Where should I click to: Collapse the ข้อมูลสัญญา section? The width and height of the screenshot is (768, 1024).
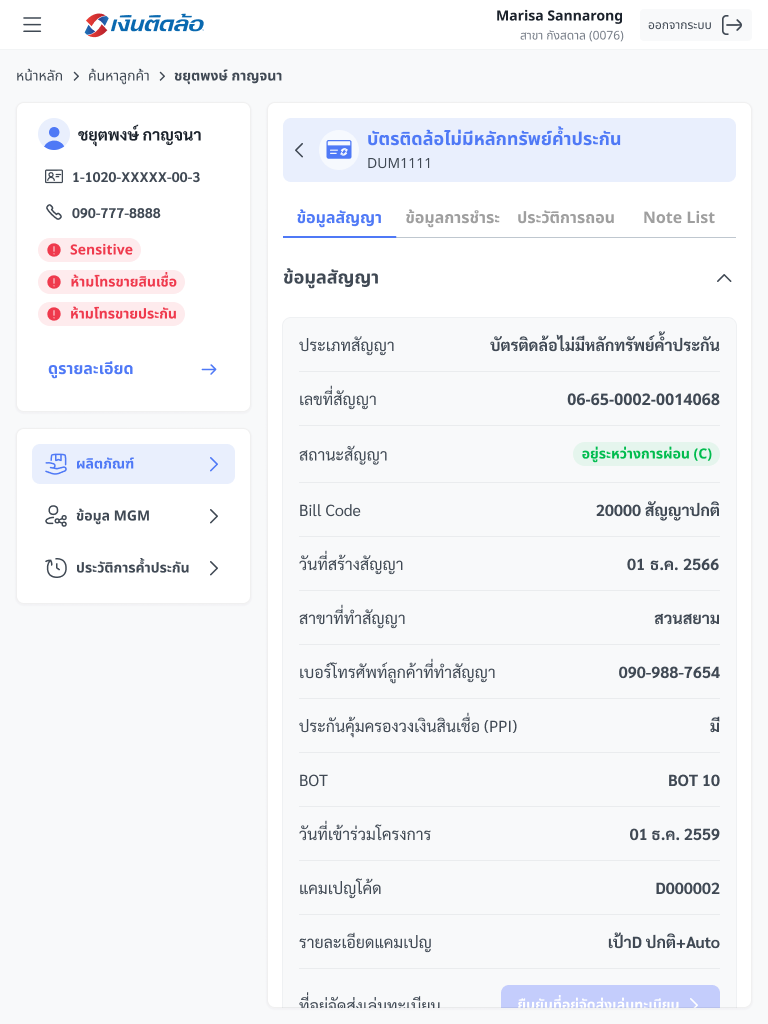click(724, 278)
